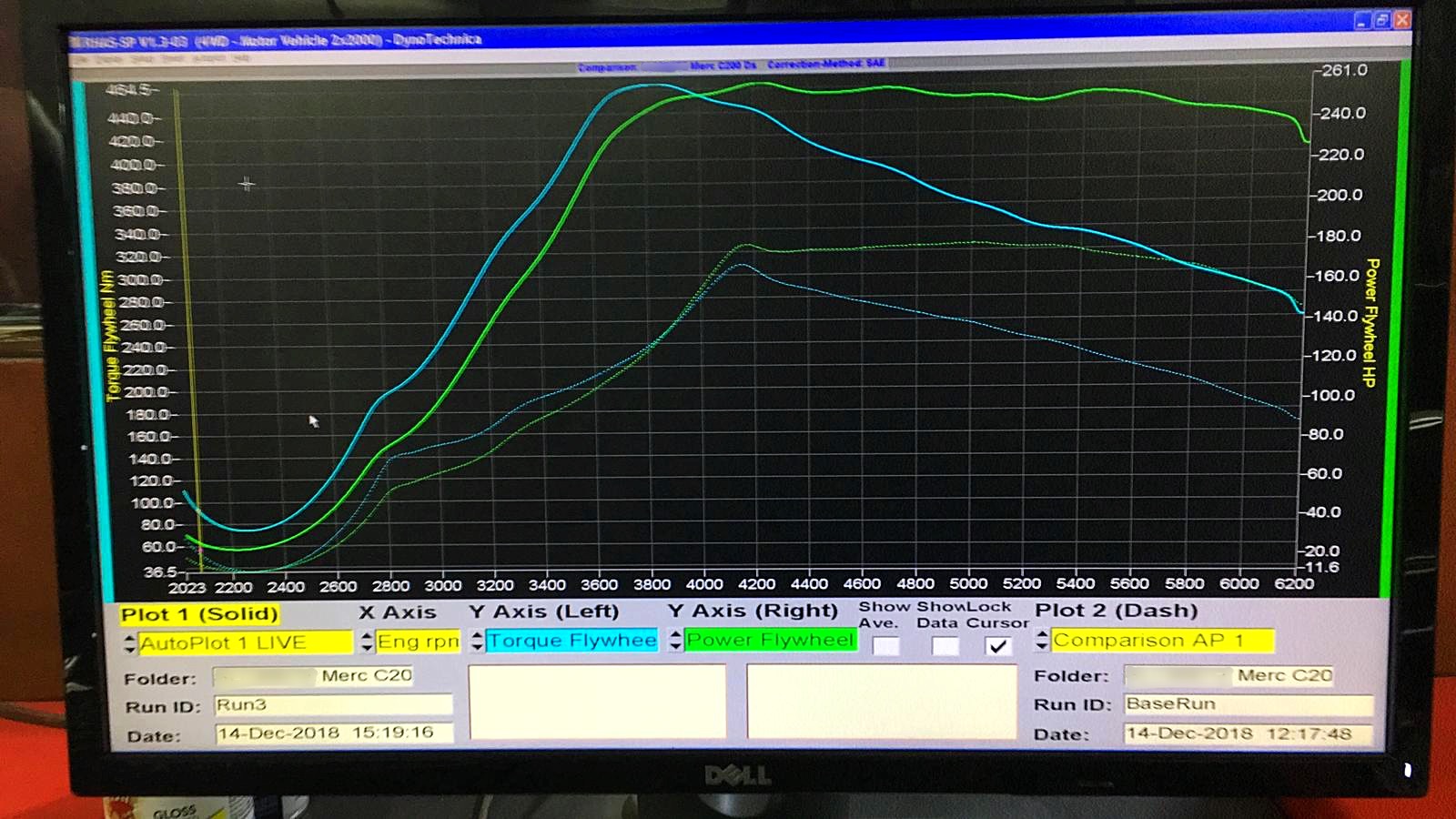Click the blank notes box under Y Axis (Left)
Screen dimensions: 1456x819
pos(597,701)
